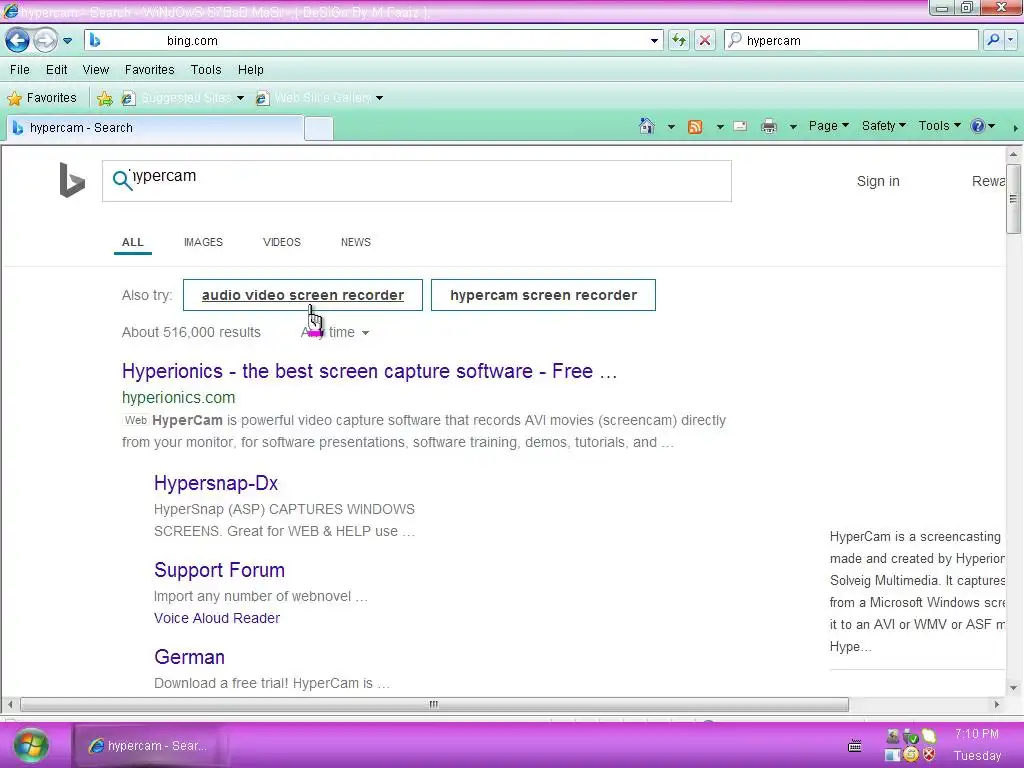The width and height of the screenshot is (1024, 768).
Task: Click hypercam - Search taskbar button
Action: [152, 746]
